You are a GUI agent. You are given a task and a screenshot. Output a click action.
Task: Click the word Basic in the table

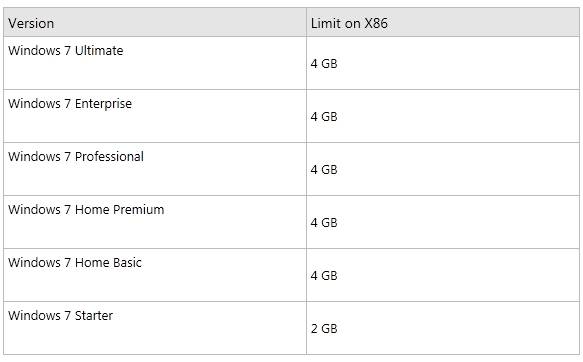127,263
